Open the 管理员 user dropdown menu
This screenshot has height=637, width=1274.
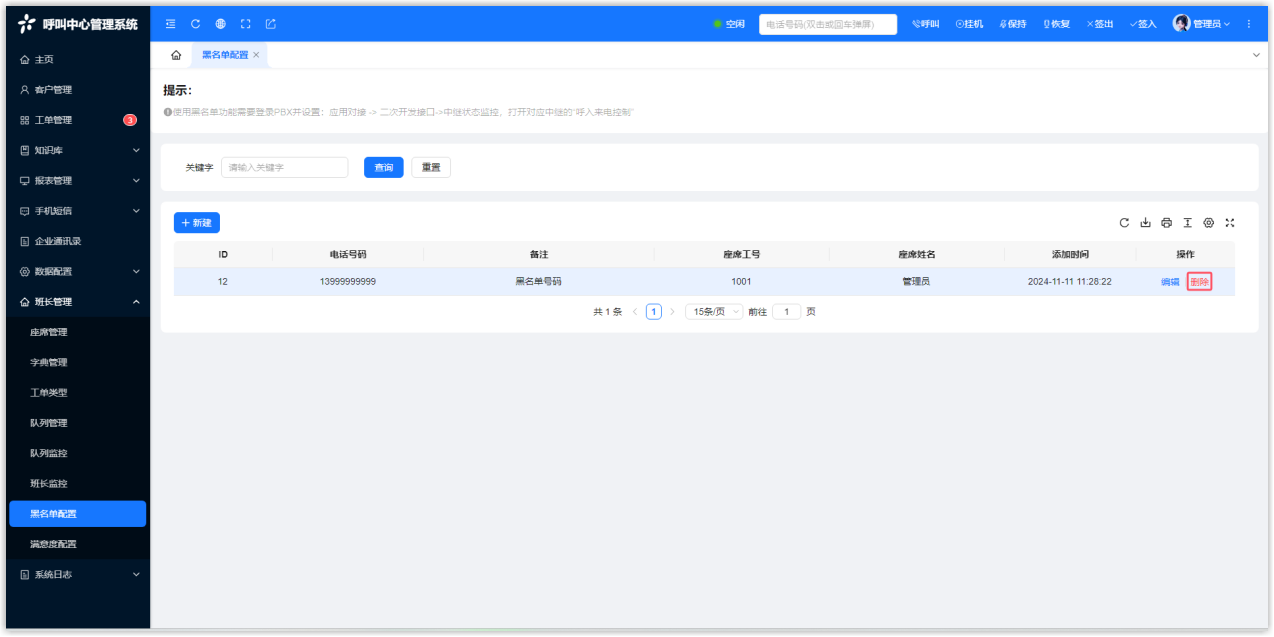click(x=1201, y=24)
